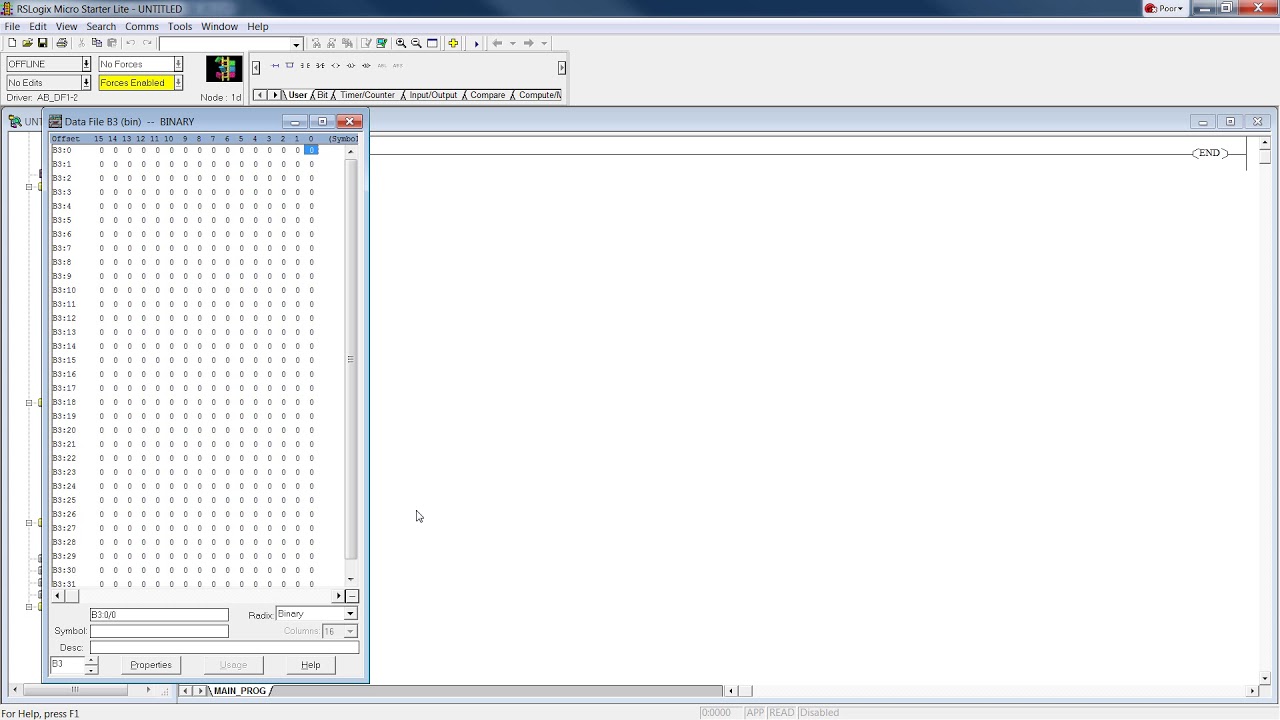Zoom in with the magnifier plus icon
This screenshot has width=1280, height=720.
tap(401, 43)
